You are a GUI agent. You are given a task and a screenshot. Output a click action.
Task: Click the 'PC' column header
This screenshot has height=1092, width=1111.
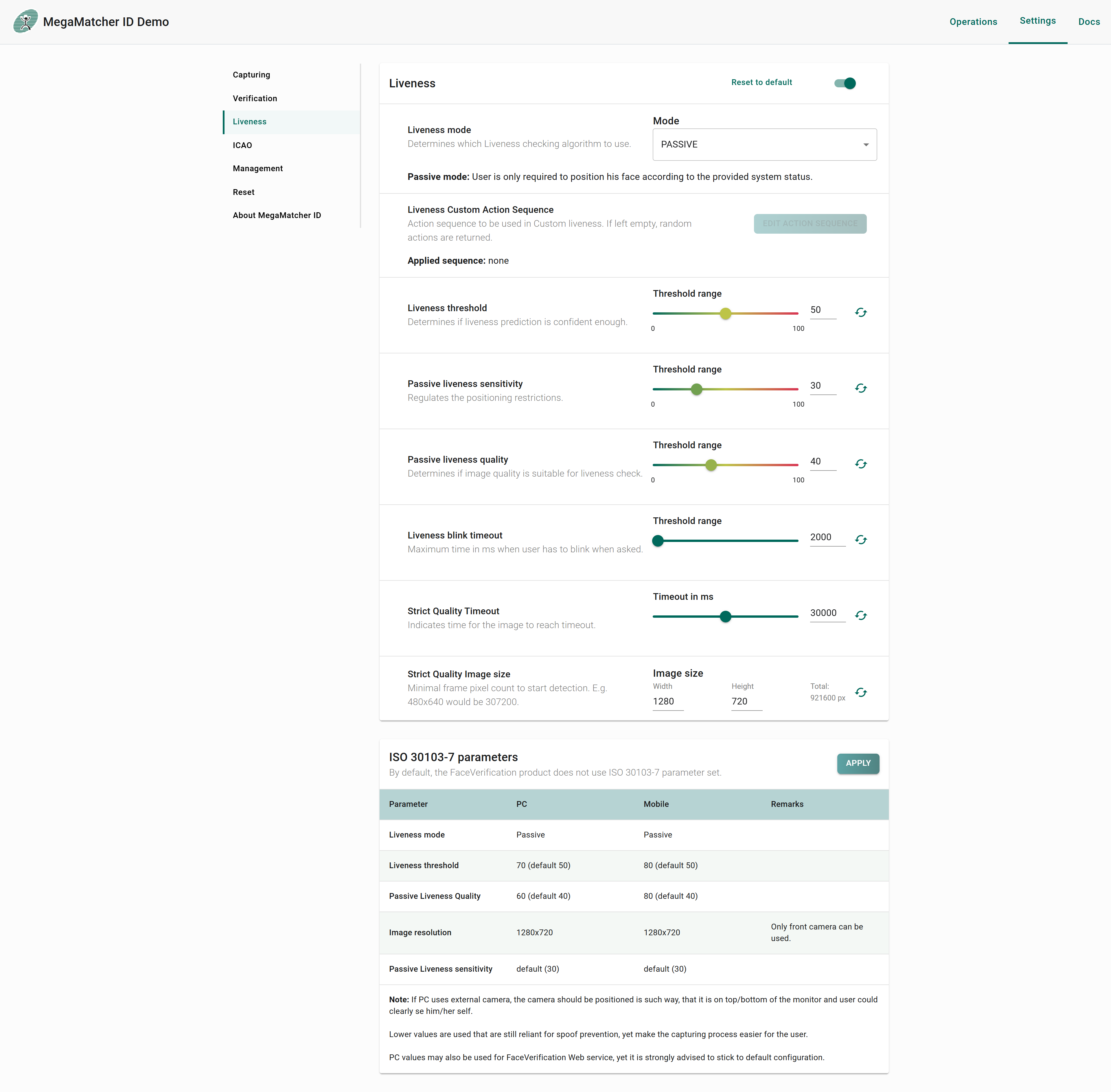click(521, 804)
